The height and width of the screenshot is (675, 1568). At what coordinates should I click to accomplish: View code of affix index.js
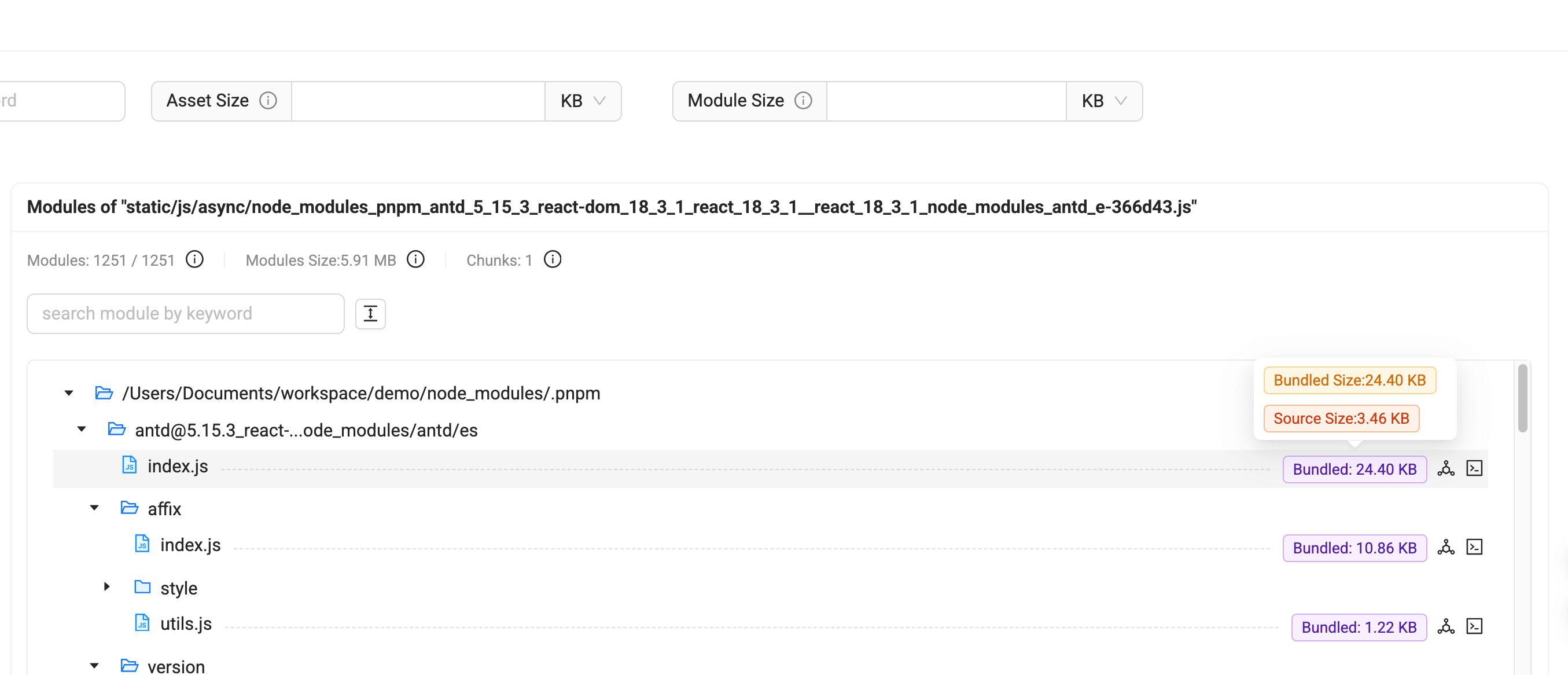(x=1474, y=547)
